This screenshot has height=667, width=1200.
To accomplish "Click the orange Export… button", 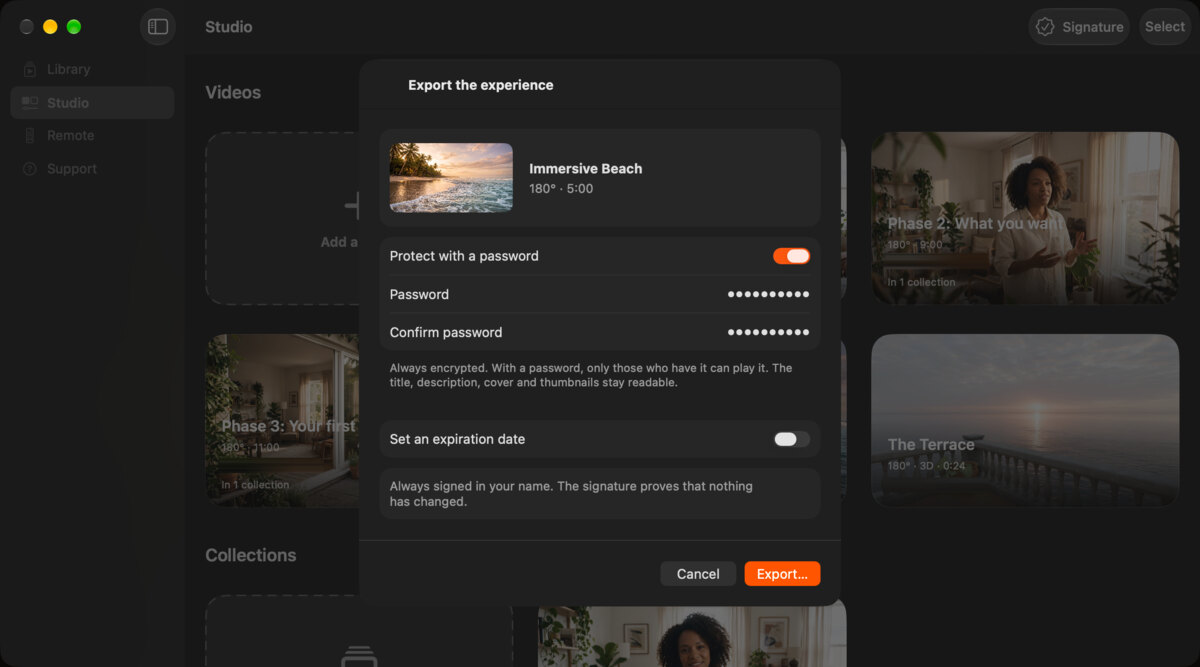I will 782,574.
